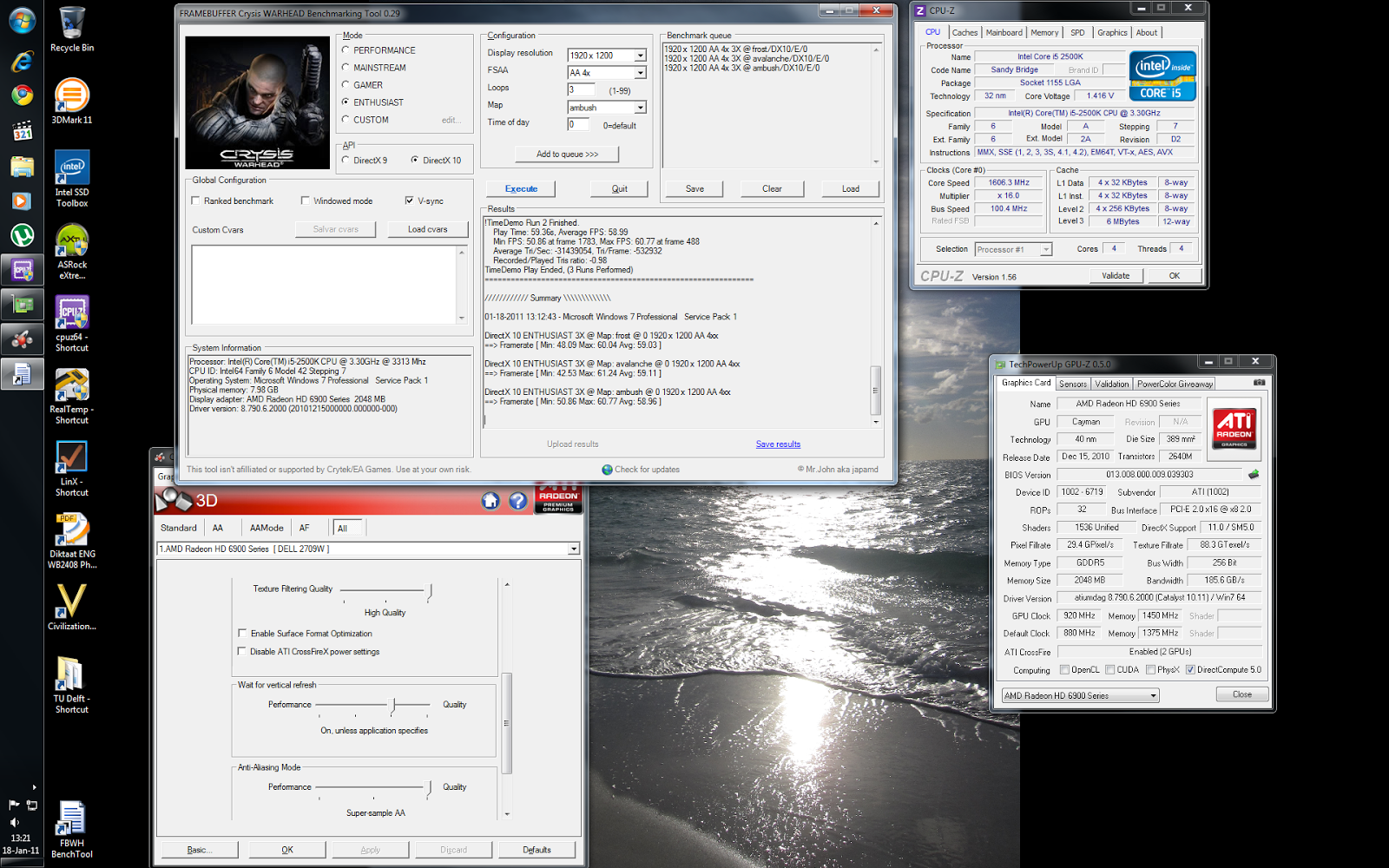
Task: Toggle Enable Surface Format Optimization checkbox
Action: click(242, 634)
